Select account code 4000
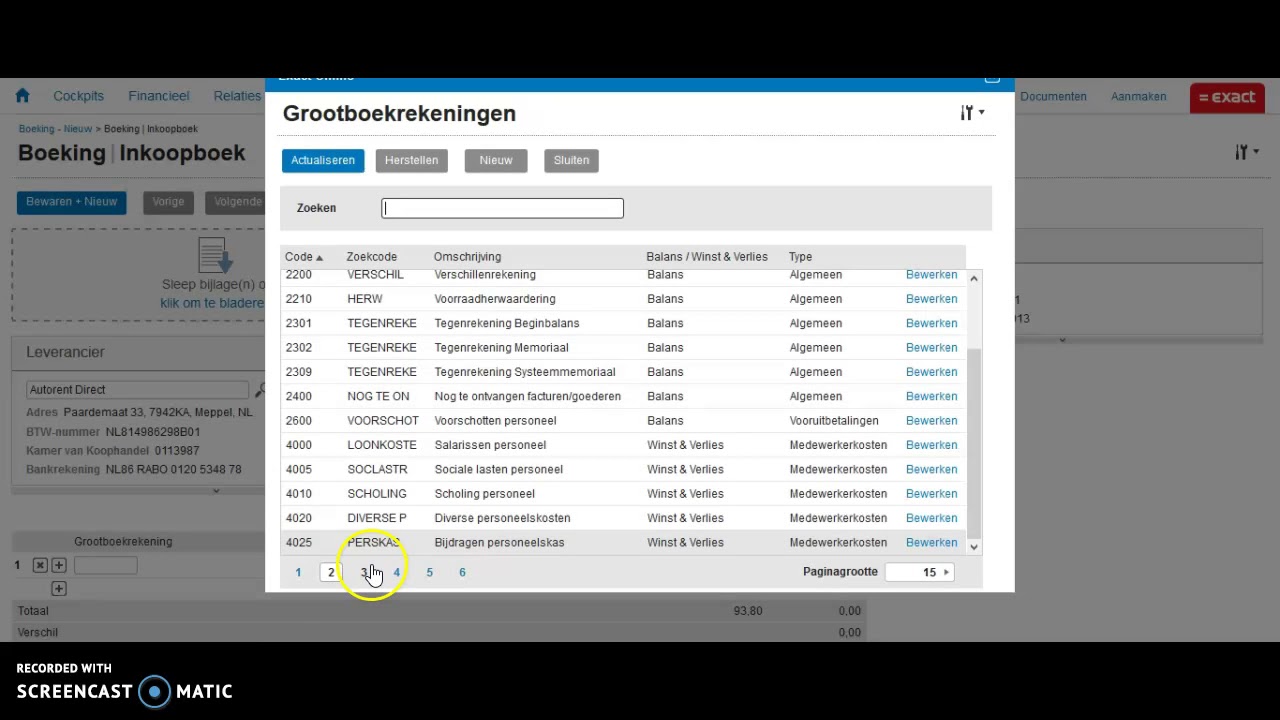The image size is (1280, 720). [298, 445]
